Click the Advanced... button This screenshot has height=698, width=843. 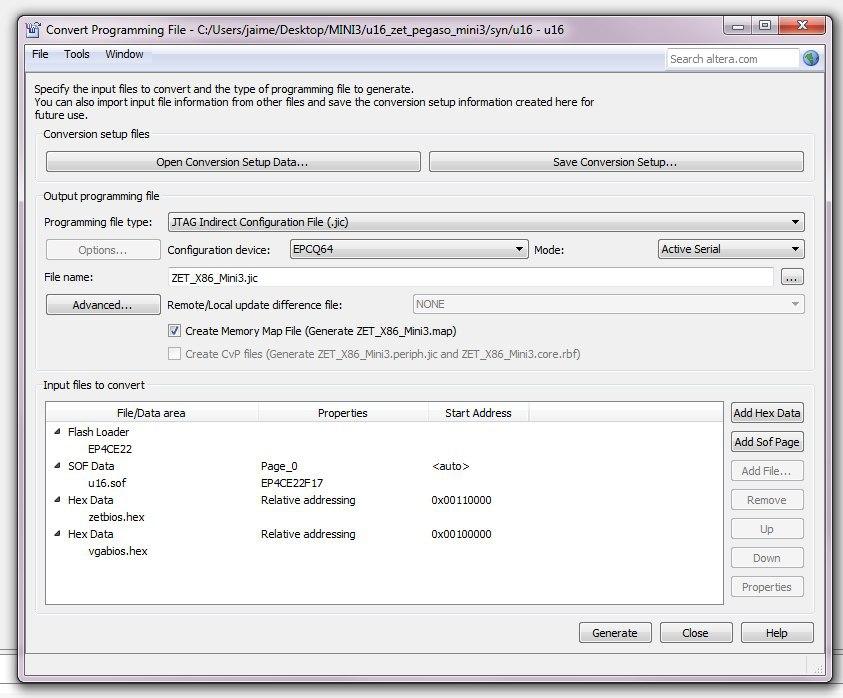[103, 305]
